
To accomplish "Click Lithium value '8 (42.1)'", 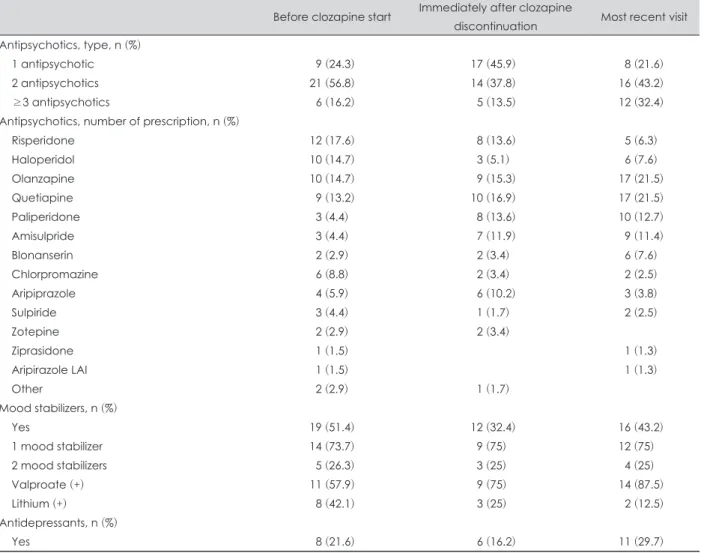I will [x=335, y=504].
